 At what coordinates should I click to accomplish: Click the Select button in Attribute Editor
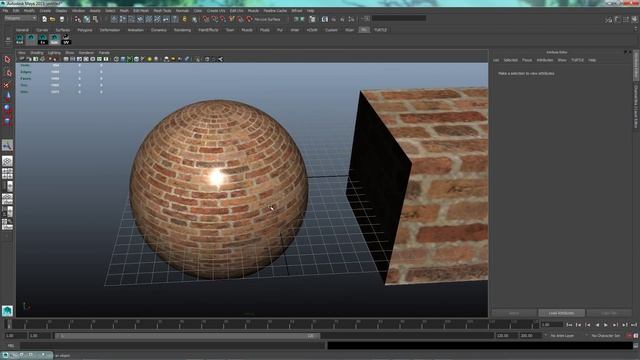(x=514, y=313)
